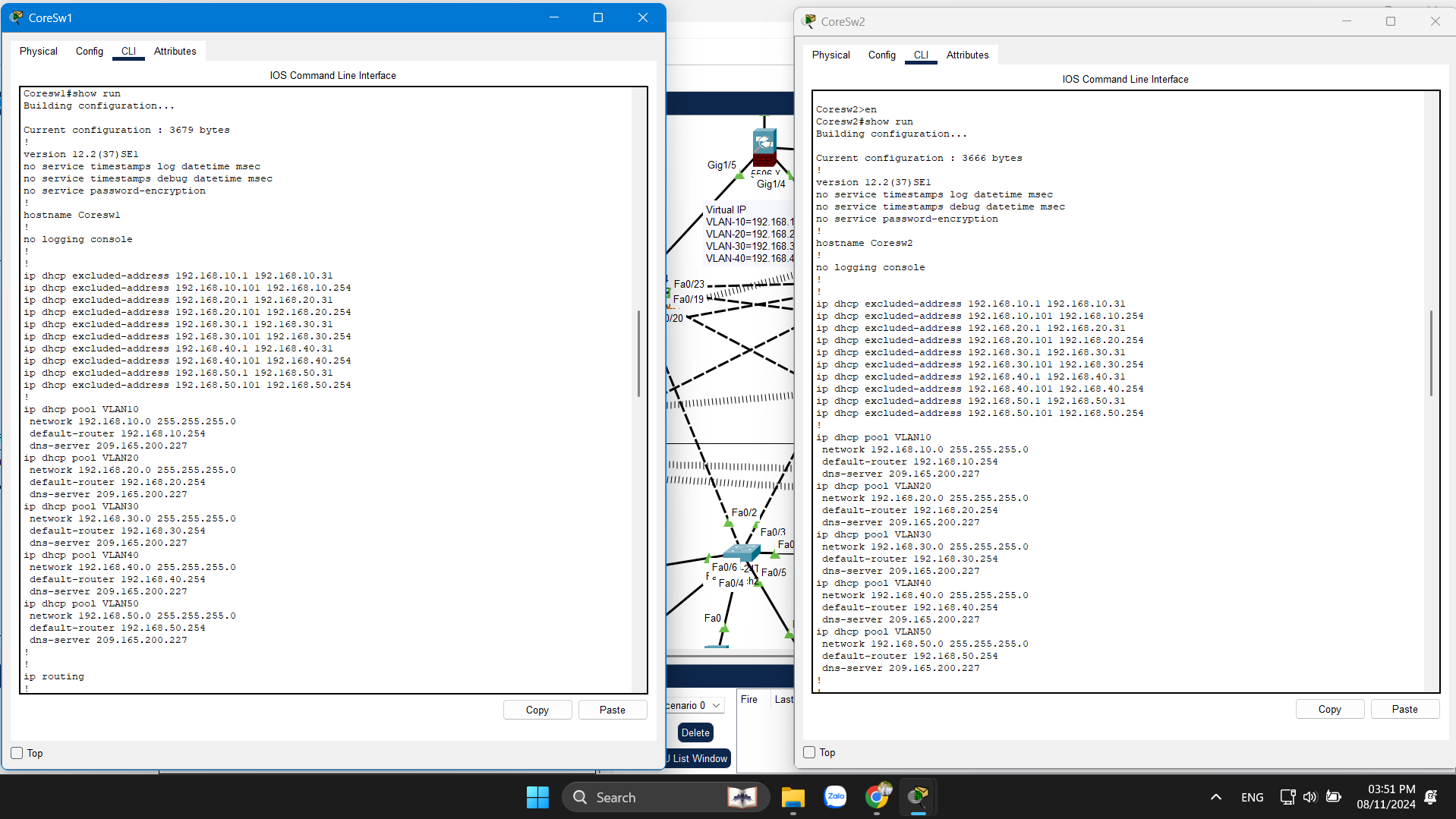
Task: Open the volume control in system tray
Action: (1309, 797)
